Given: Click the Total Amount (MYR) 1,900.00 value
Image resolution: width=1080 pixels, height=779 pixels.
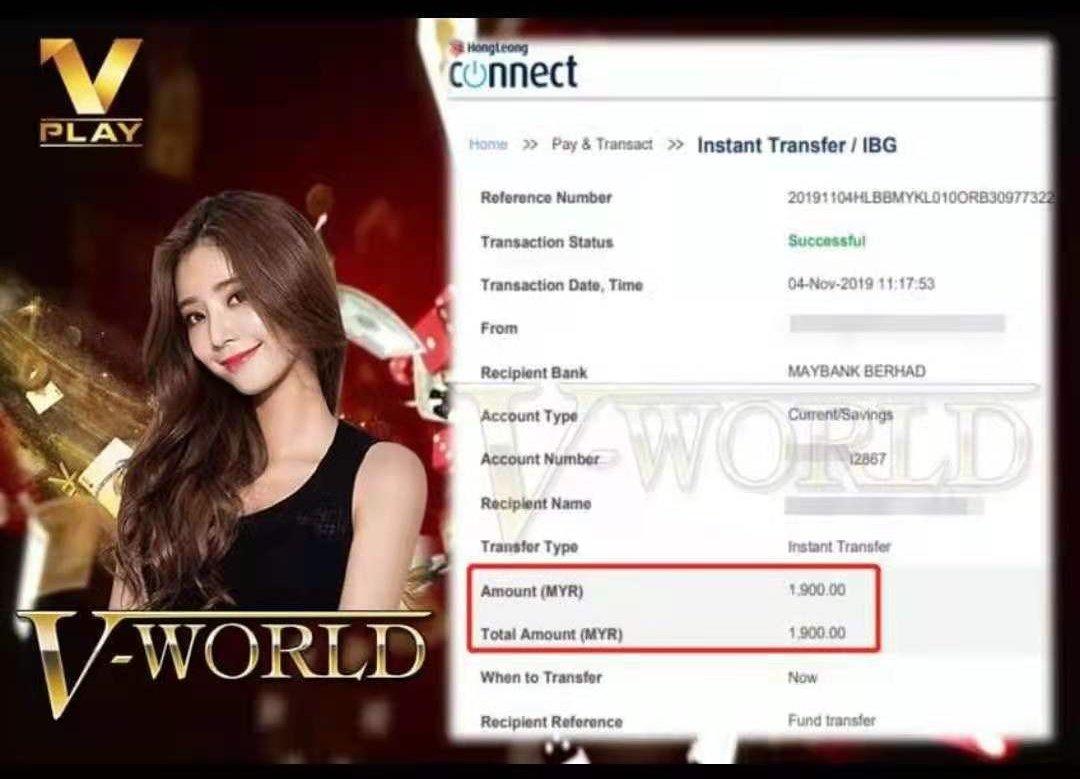Looking at the screenshot, I should click(816, 633).
